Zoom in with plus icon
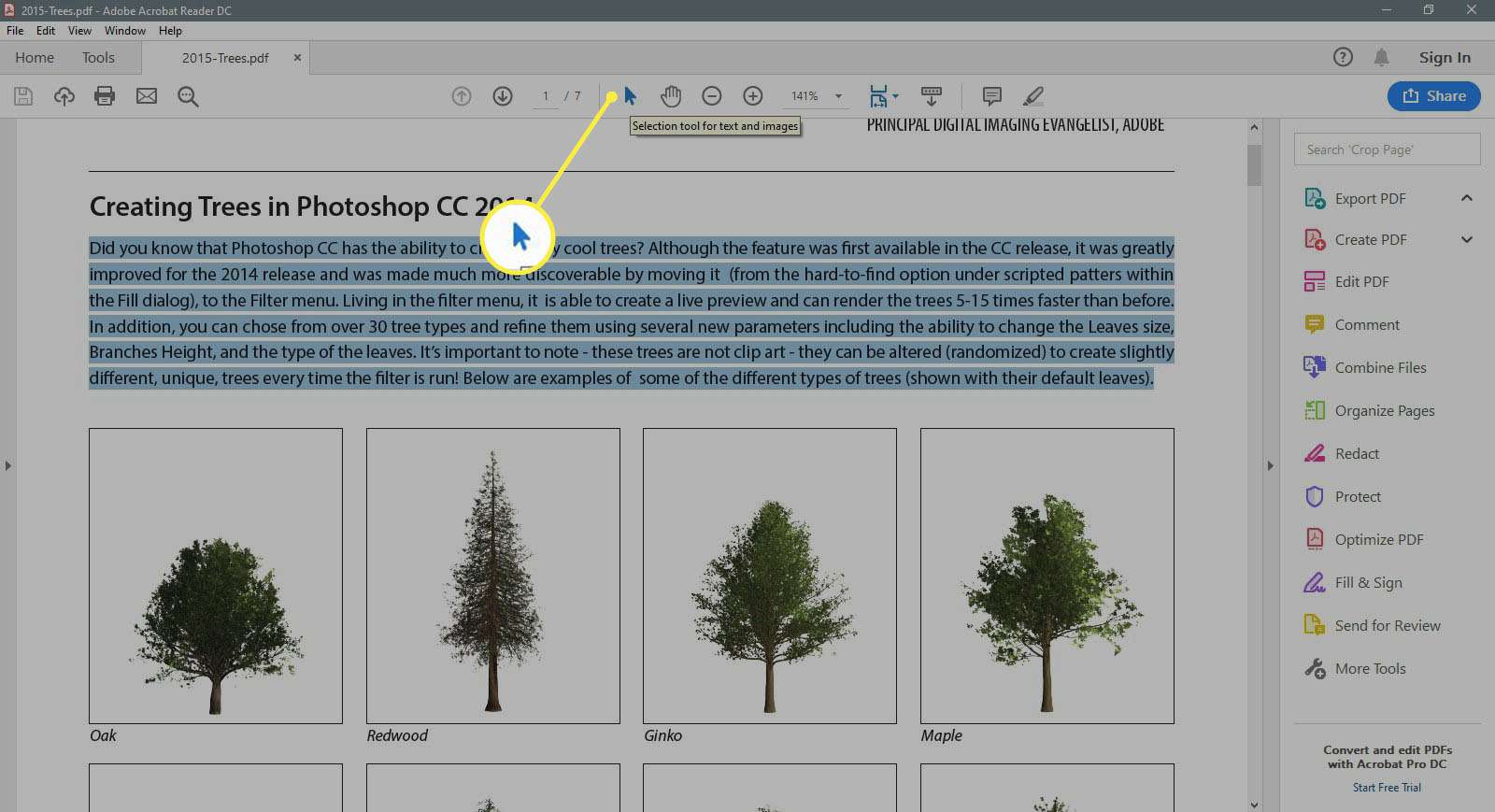This screenshot has height=812, width=1495. click(753, 96)
